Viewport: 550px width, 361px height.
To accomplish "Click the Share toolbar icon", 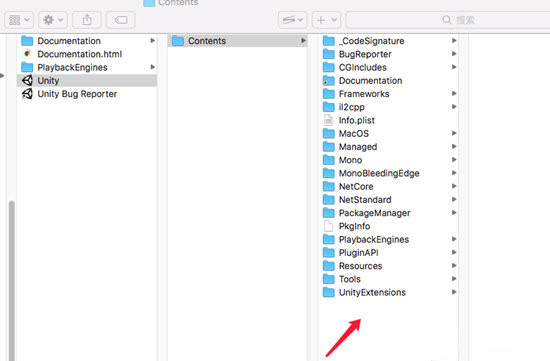I will 87,20.
